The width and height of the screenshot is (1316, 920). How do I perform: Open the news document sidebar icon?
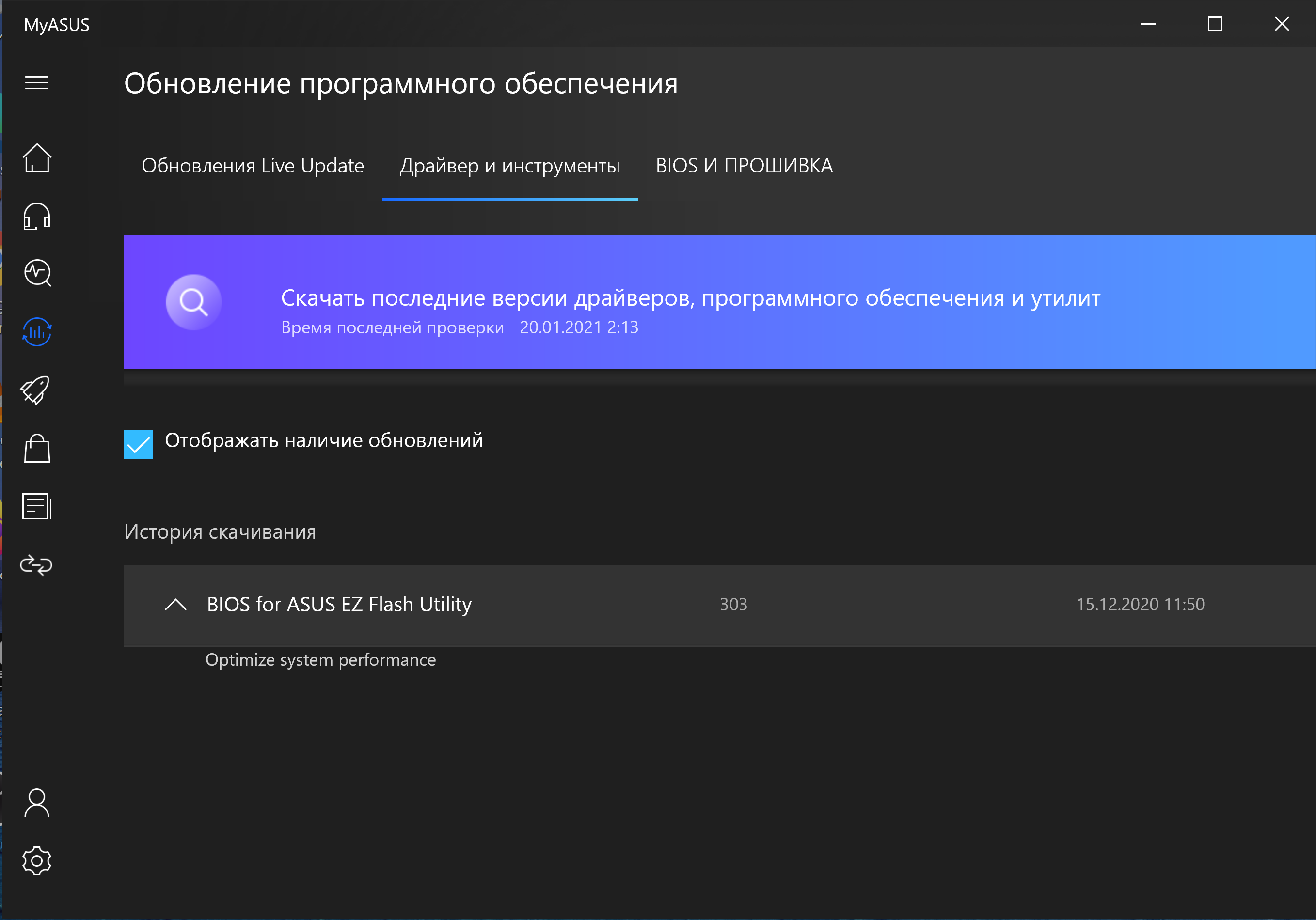coord(37,506)
